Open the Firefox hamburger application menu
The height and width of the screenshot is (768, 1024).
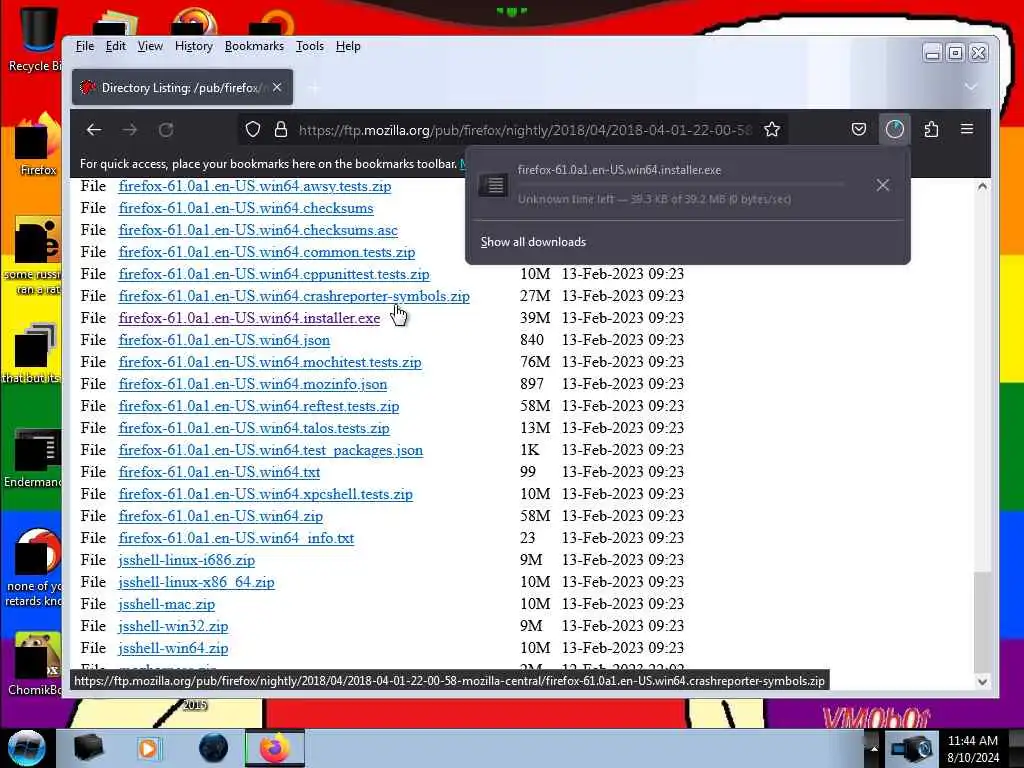967,129
